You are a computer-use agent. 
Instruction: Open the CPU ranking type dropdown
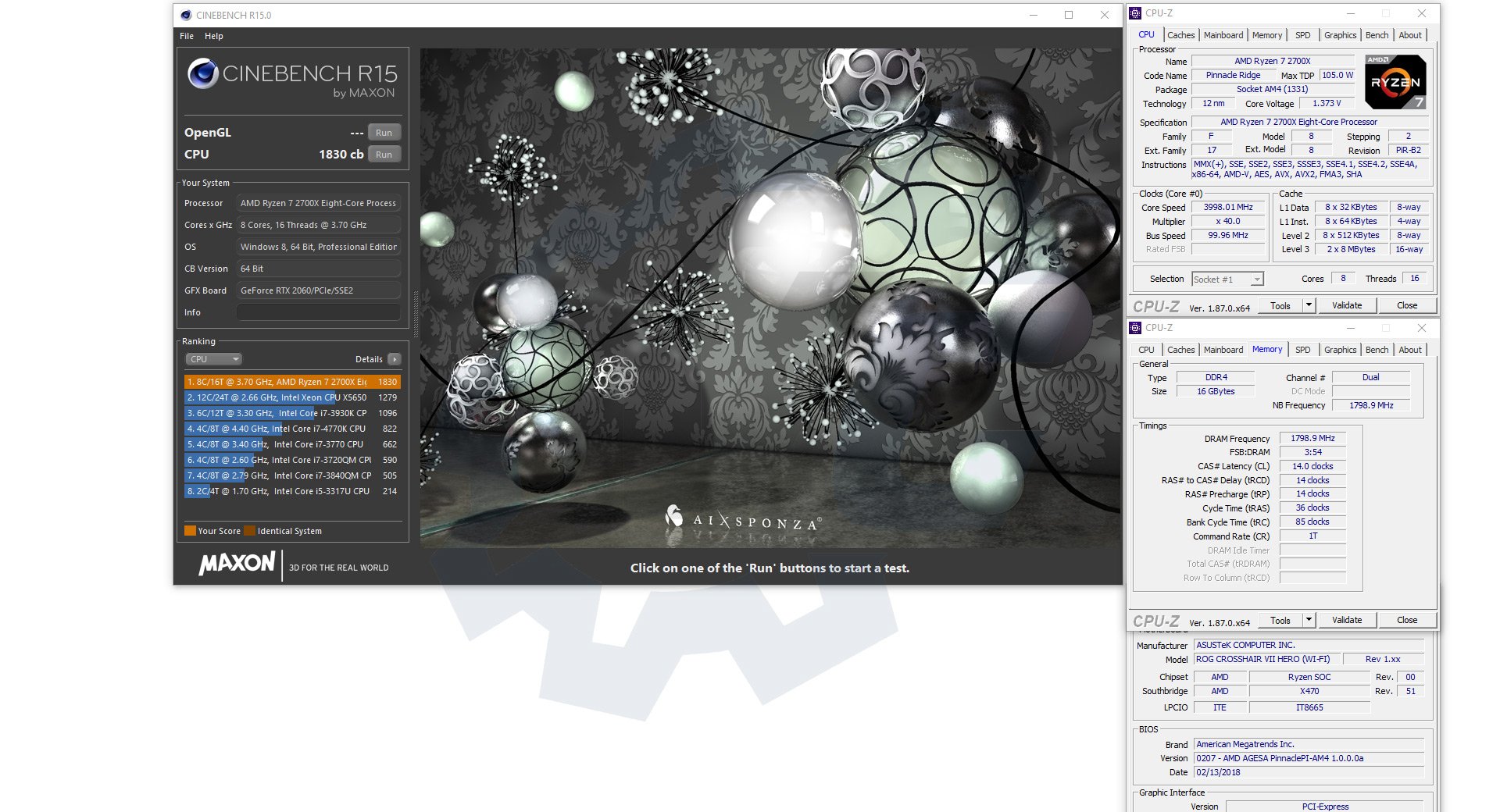tap(213, 359)
